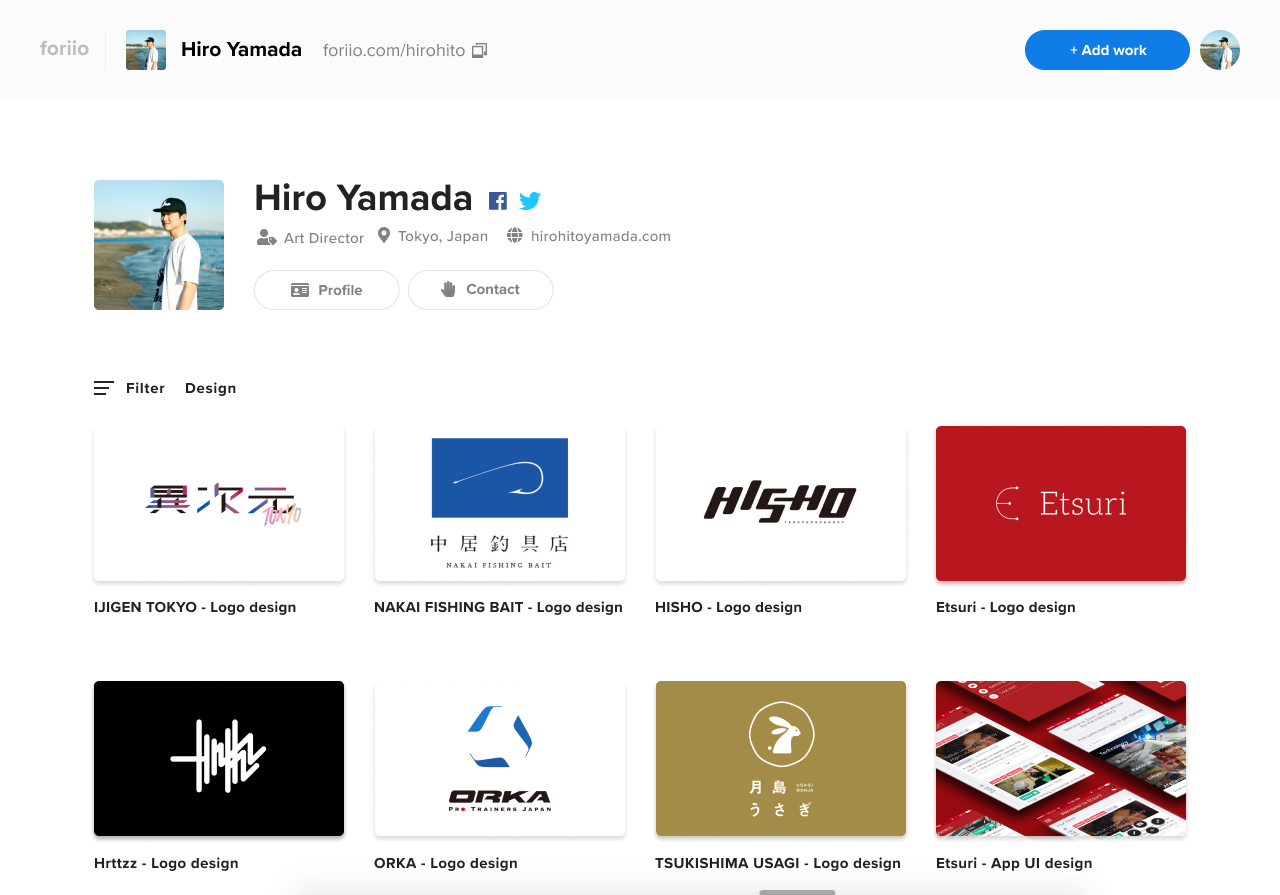The width and height of the screenshot is (1280, 895).
Task: Click the Tokyo, Japan location text
Action: pos(443,236)
